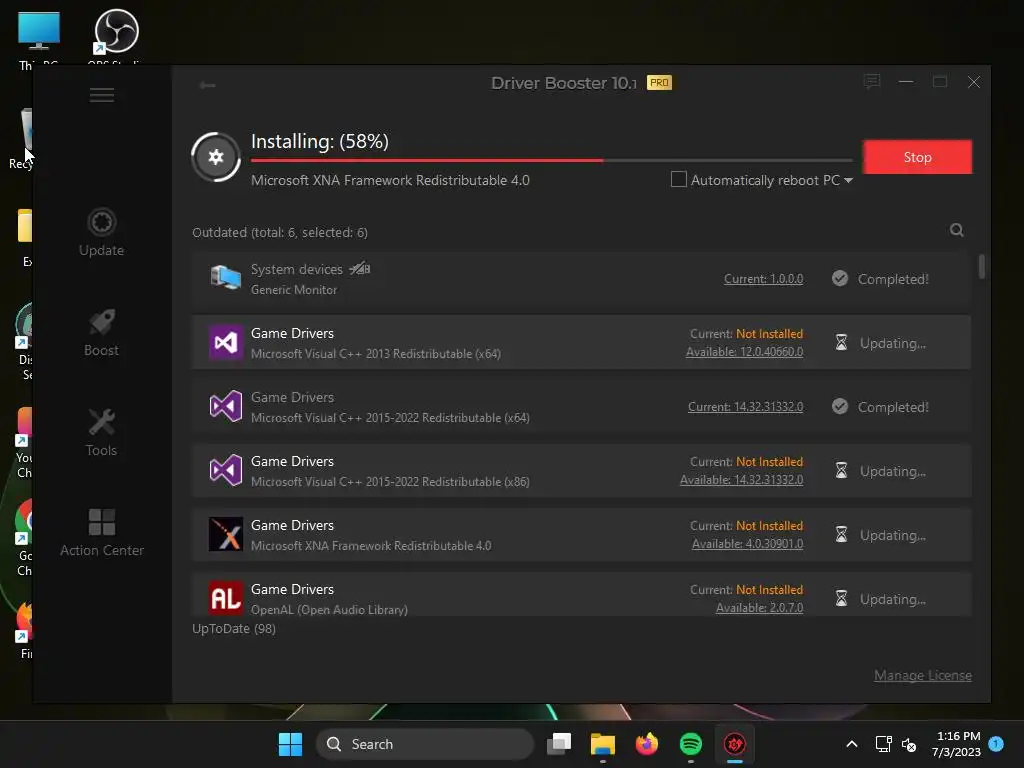Open the Boost section

pos(101,332)
